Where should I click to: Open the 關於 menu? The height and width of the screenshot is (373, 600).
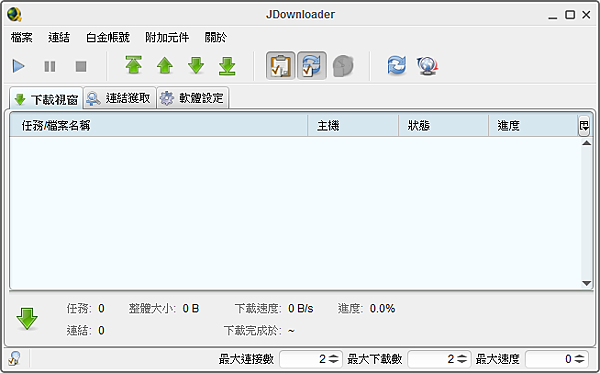click(215, 37)
